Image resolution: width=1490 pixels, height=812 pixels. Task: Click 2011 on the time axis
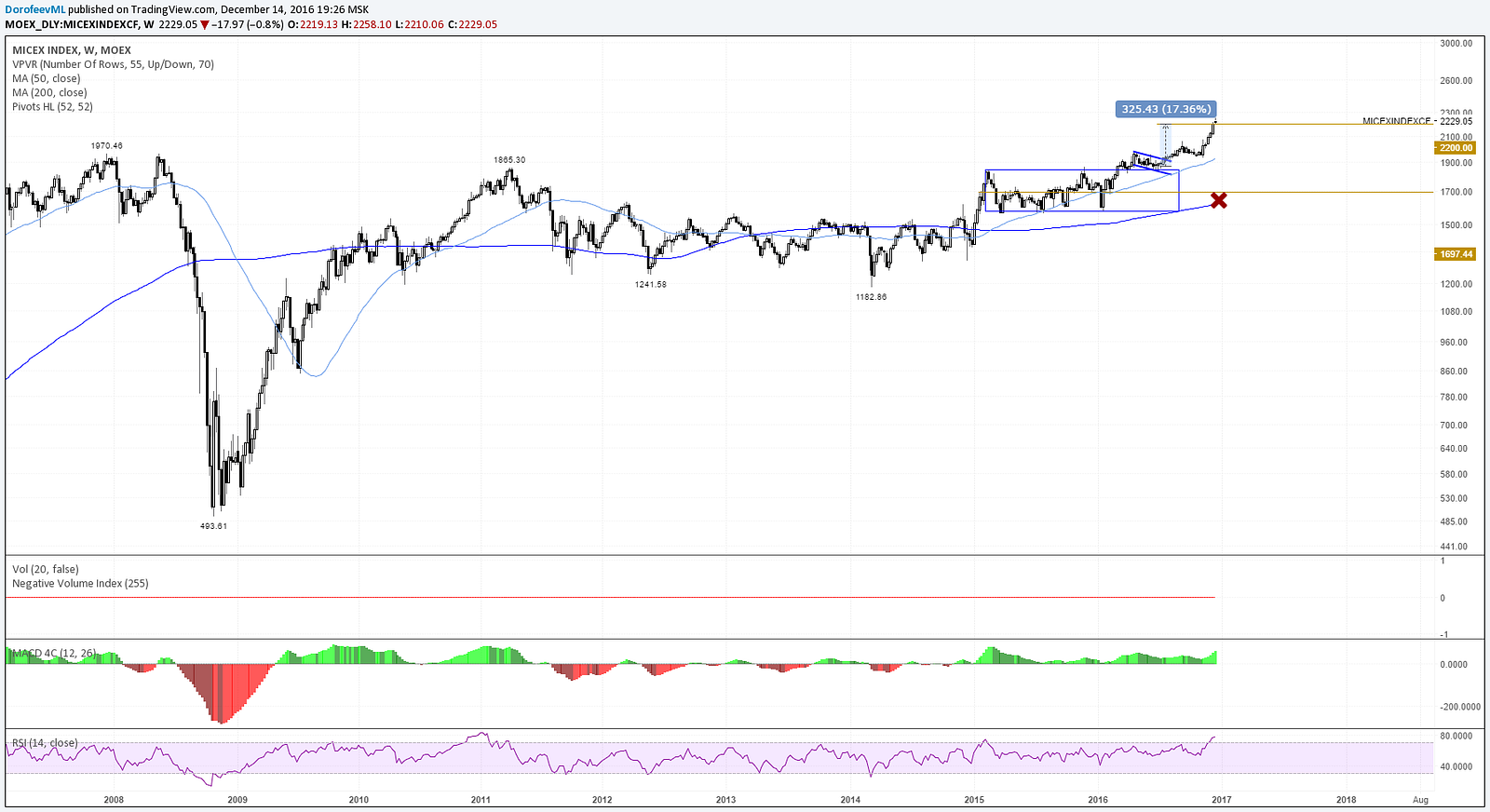tap(481, 800)
